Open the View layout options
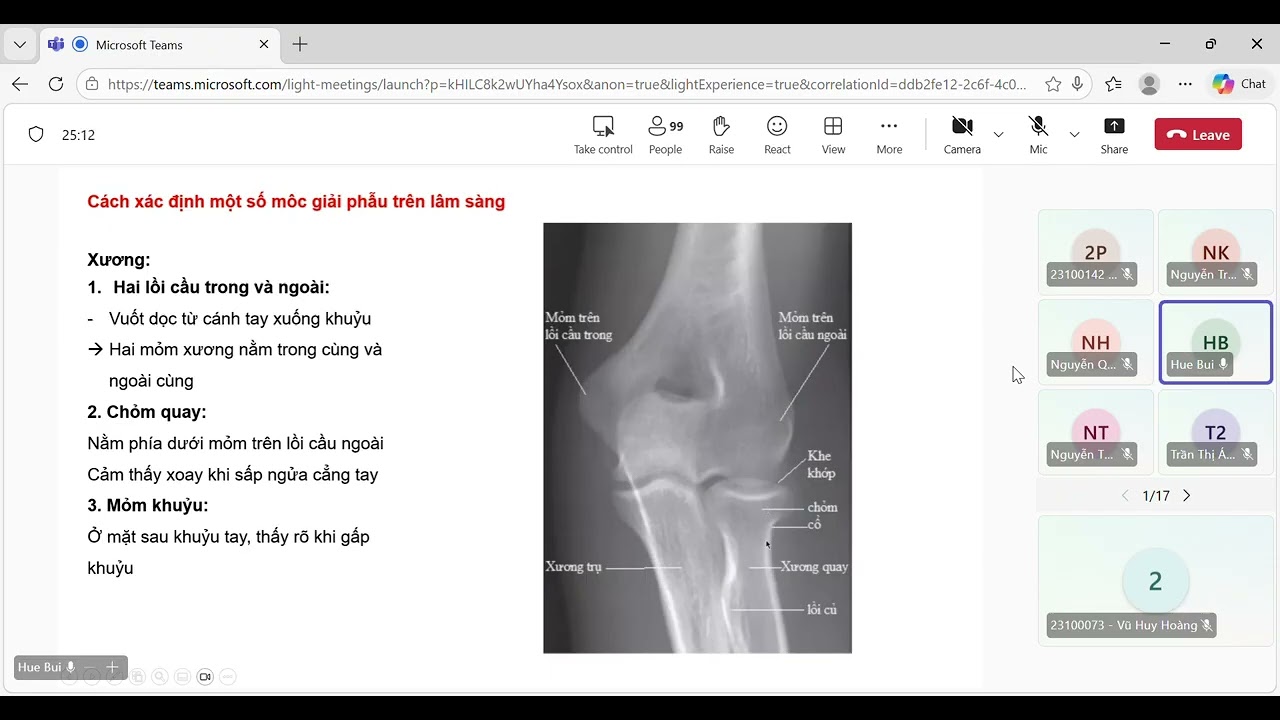Image resolution: width=1280 pixels, height=720 pixels. pyautogui.click(x=833, y=135)
